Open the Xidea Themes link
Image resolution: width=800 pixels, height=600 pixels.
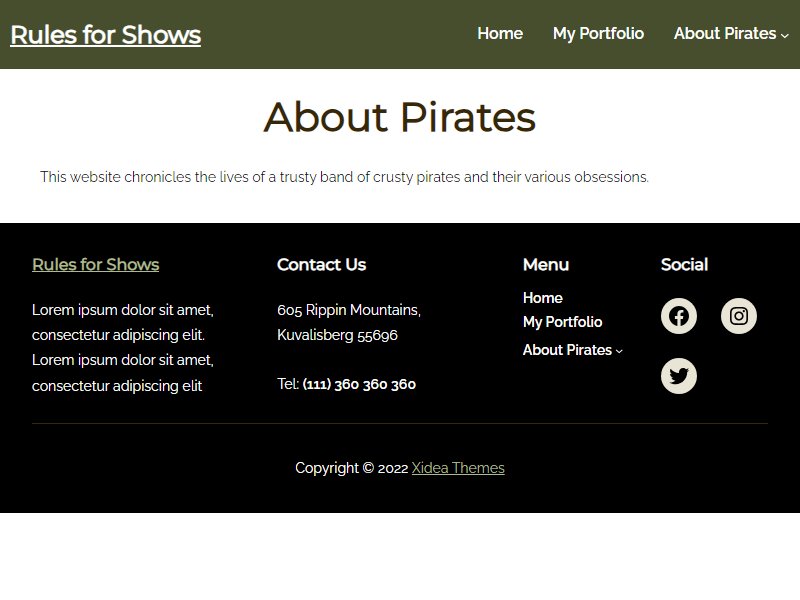coord(458,468)
